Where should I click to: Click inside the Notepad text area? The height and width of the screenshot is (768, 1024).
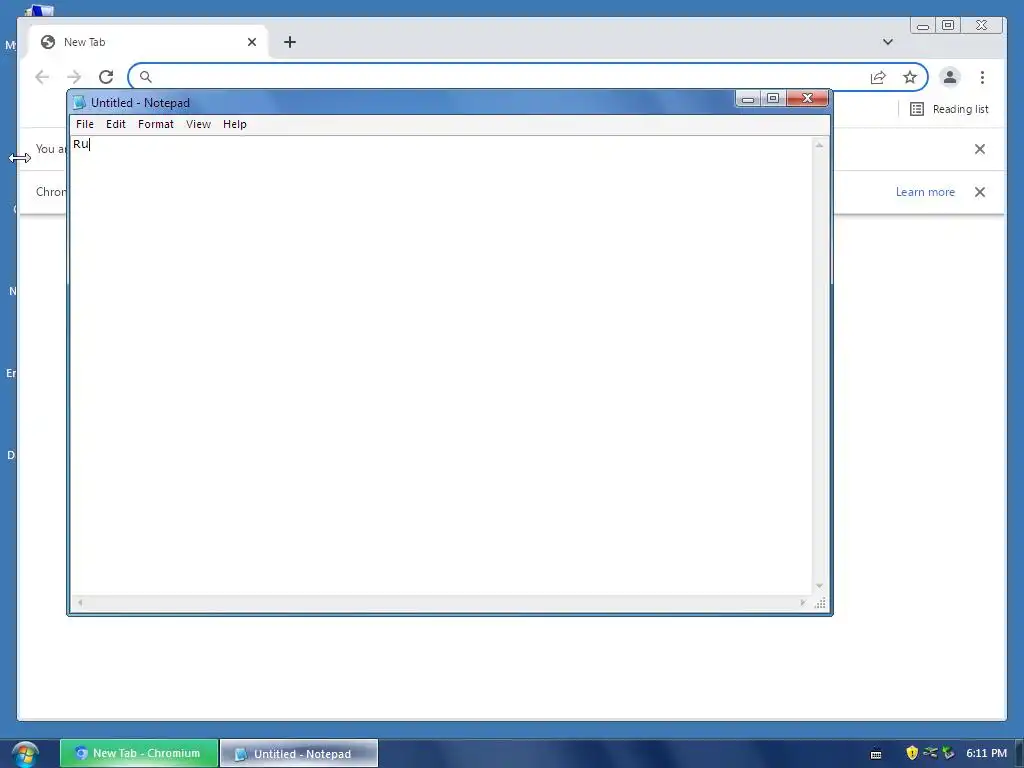click(x=441, y=366)
